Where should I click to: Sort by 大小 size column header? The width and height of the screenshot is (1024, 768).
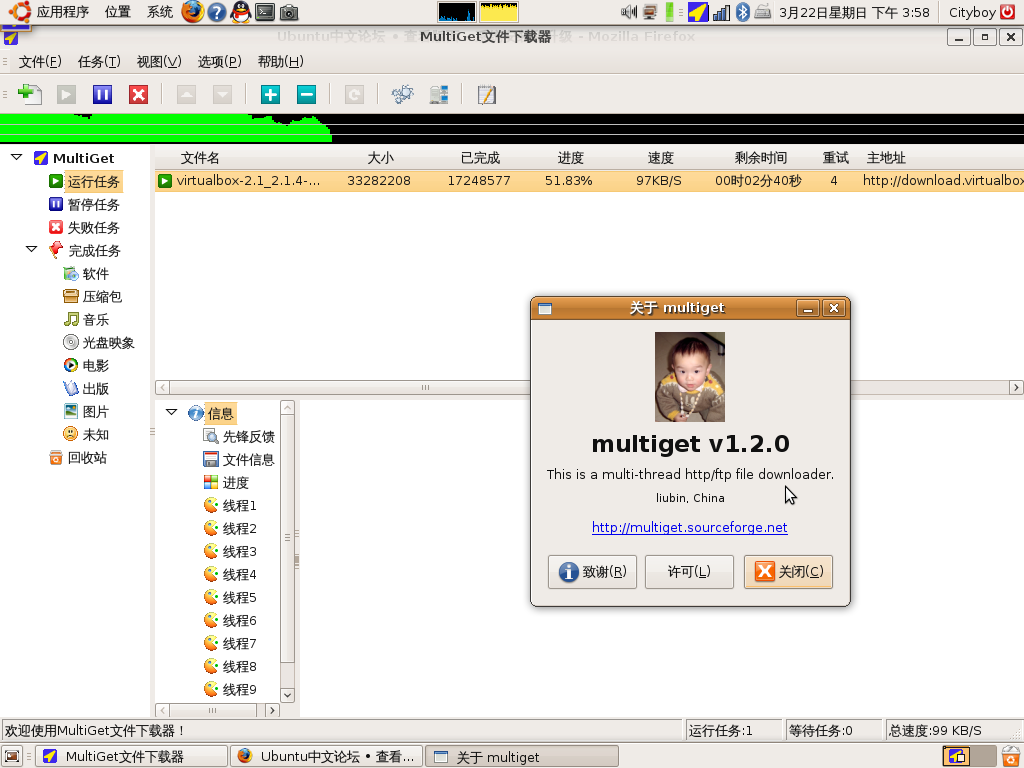[380, 157]
